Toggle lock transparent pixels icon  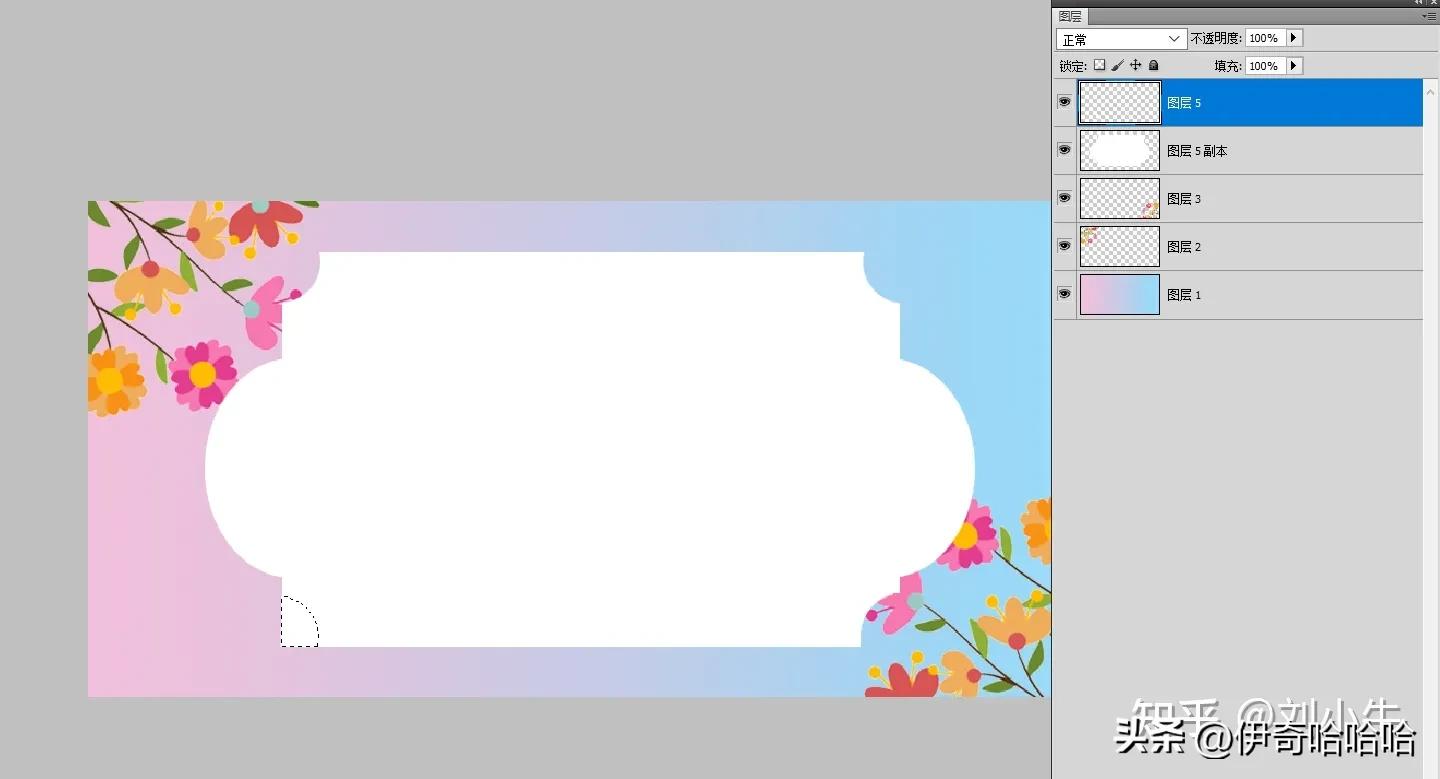coord(1099,65)
